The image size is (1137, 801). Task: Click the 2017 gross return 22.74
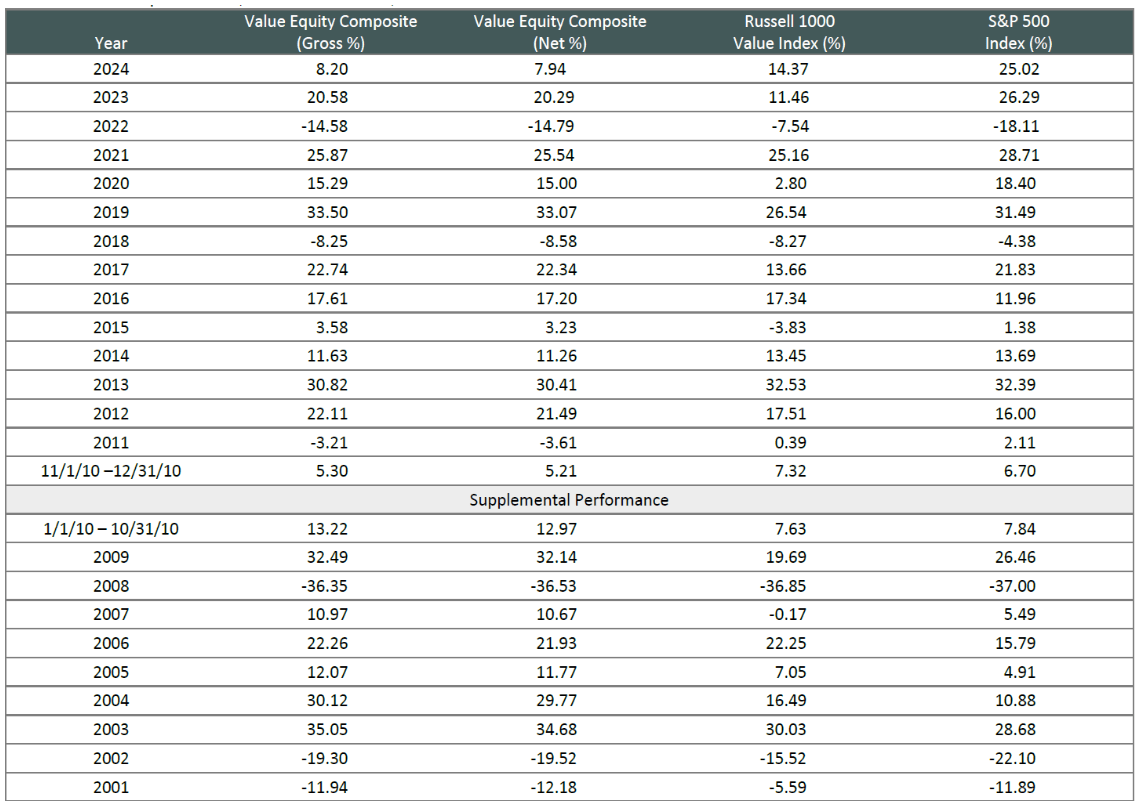click(x=328, y=270)
